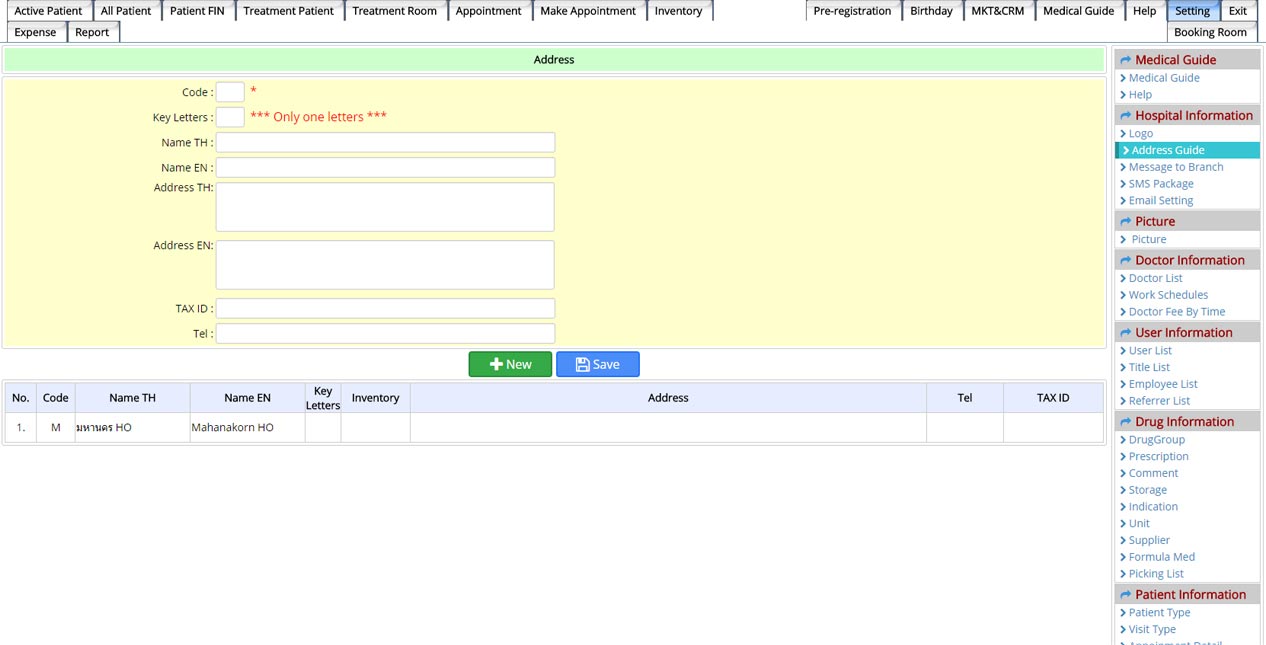Open the Supplier link under Drug Information

click(1149, 540)
